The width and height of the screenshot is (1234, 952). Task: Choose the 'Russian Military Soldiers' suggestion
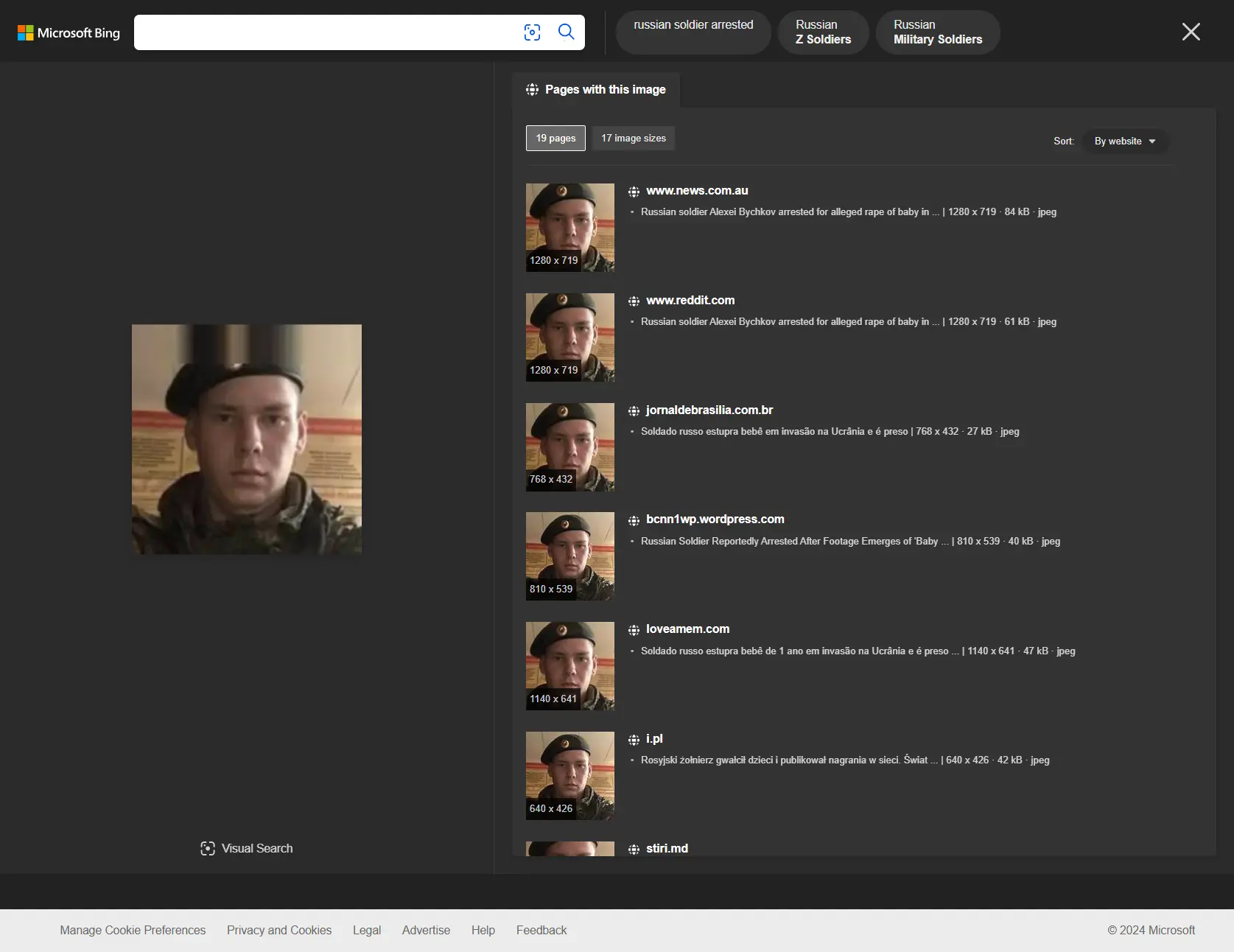[x=937, y=32]
